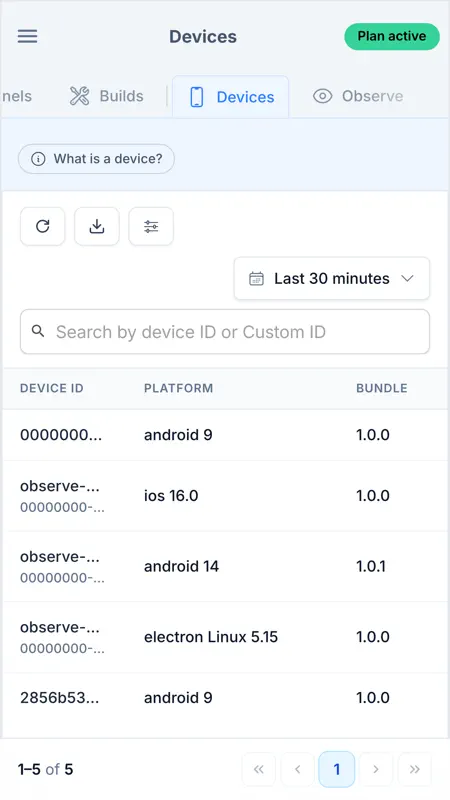Open the partially visible 'nels' tab
Viewport: 450px width, 800px height.
(x=17, y=96)
